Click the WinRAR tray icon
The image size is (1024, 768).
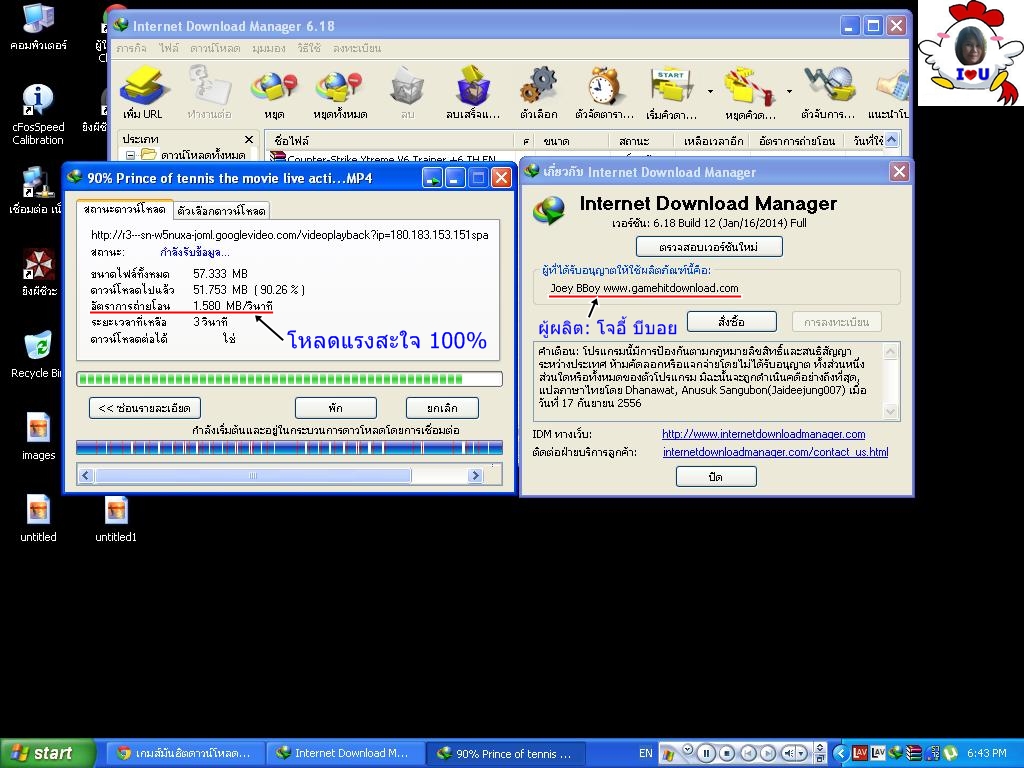pyautogui.click(x=915, y=753)
